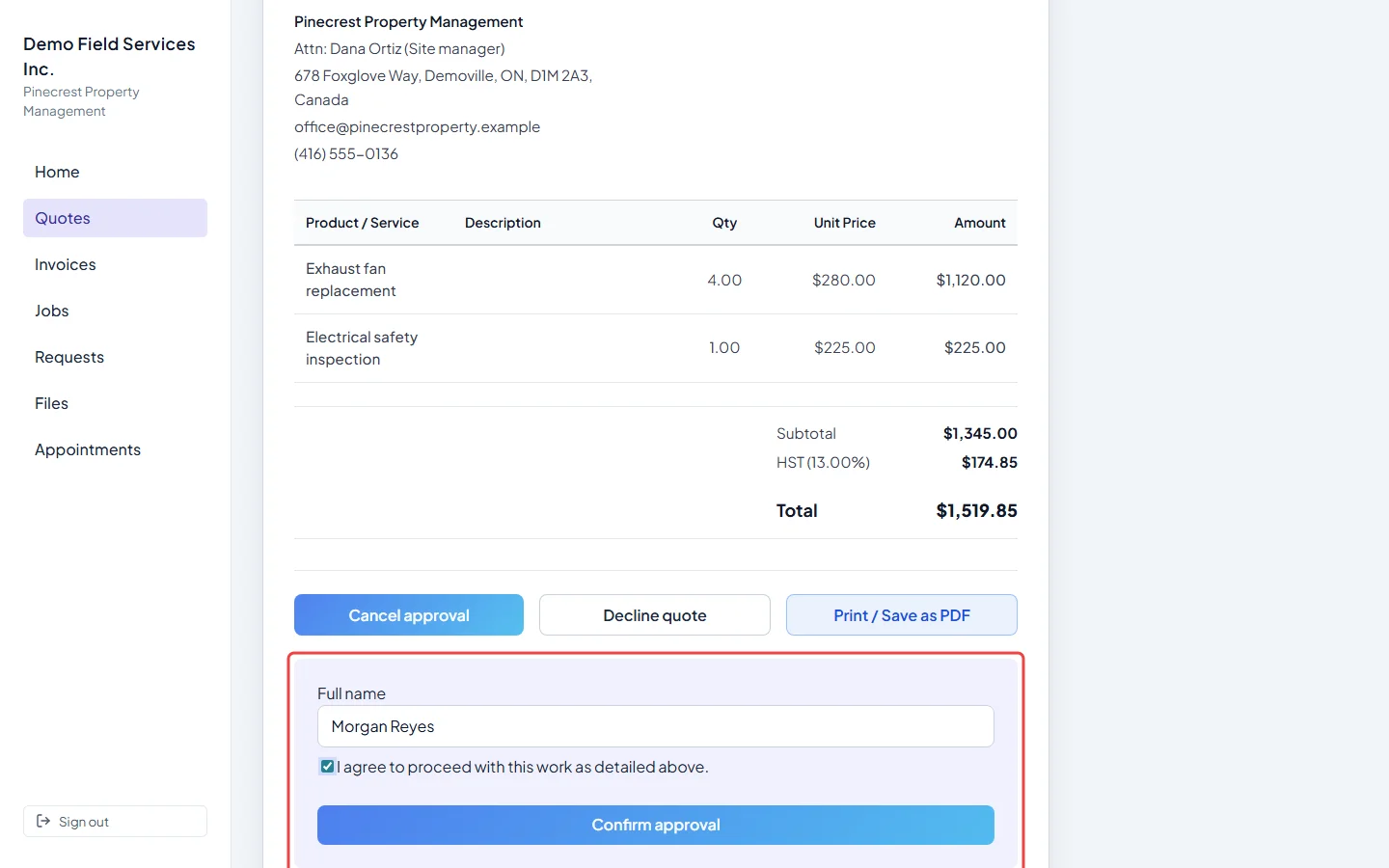This screenshot has height=868, width=1389.
Task: Click the Demo Field Services Inc. title
Action: [109, 56]
